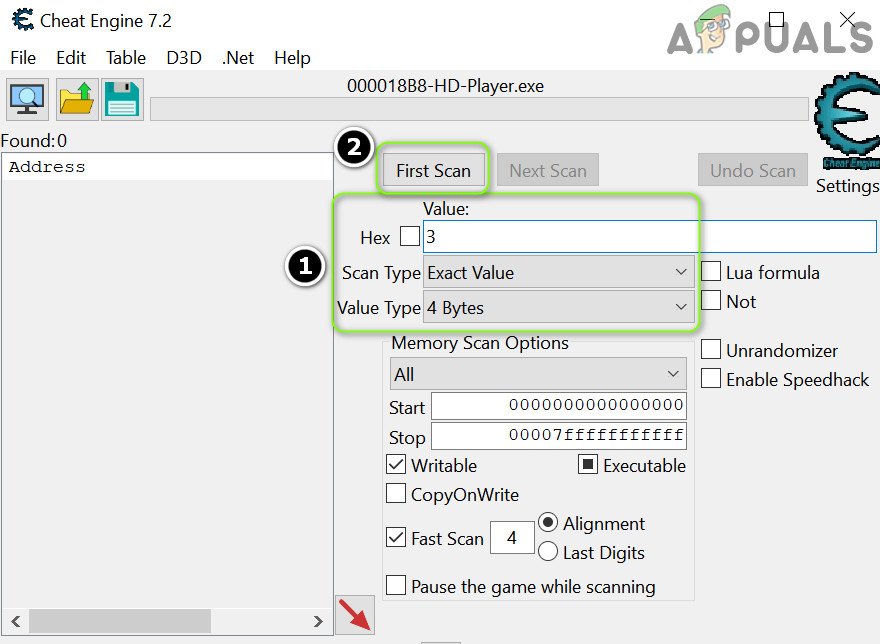Click the red arrow add-address icon
This screenshot has width=880, height=644.
(x=355, y=615)
